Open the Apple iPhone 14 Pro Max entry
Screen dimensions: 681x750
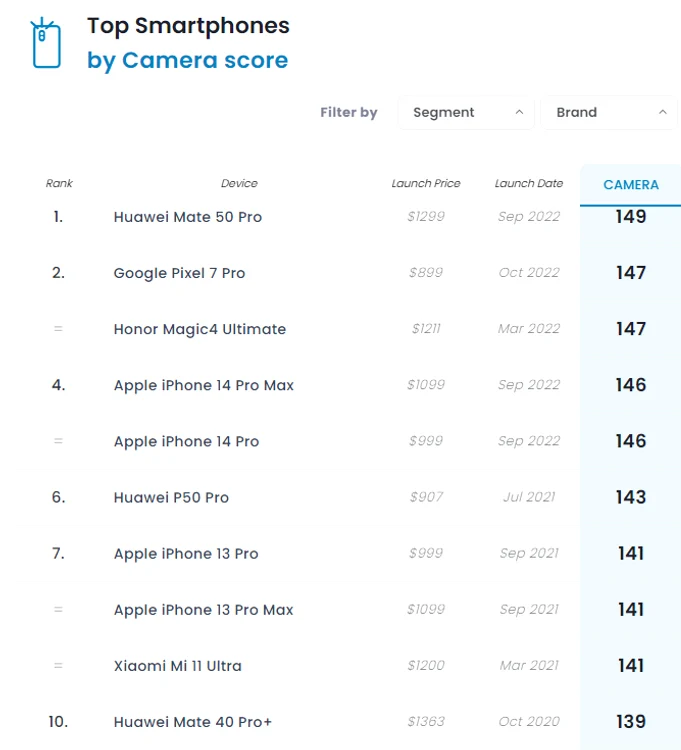204,386
